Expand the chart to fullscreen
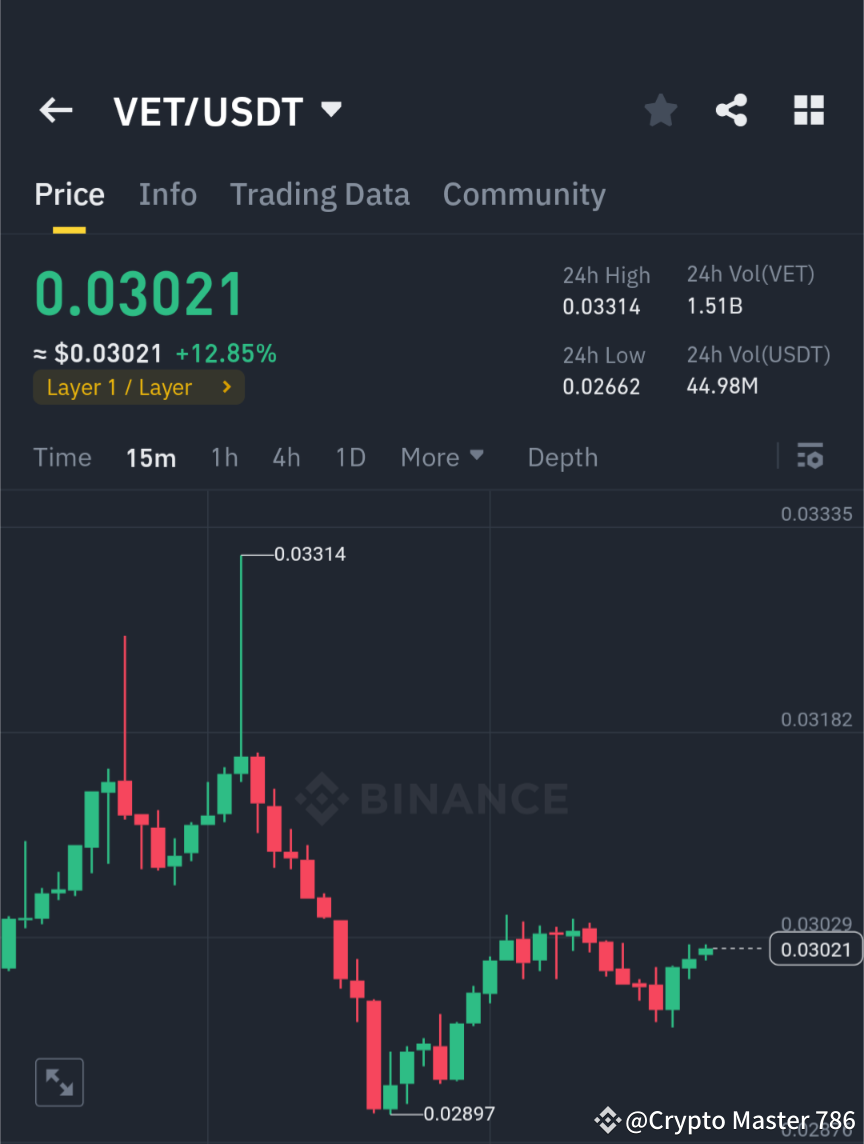The width and height of the screenshot is (864, 1144). [59, 1081]
